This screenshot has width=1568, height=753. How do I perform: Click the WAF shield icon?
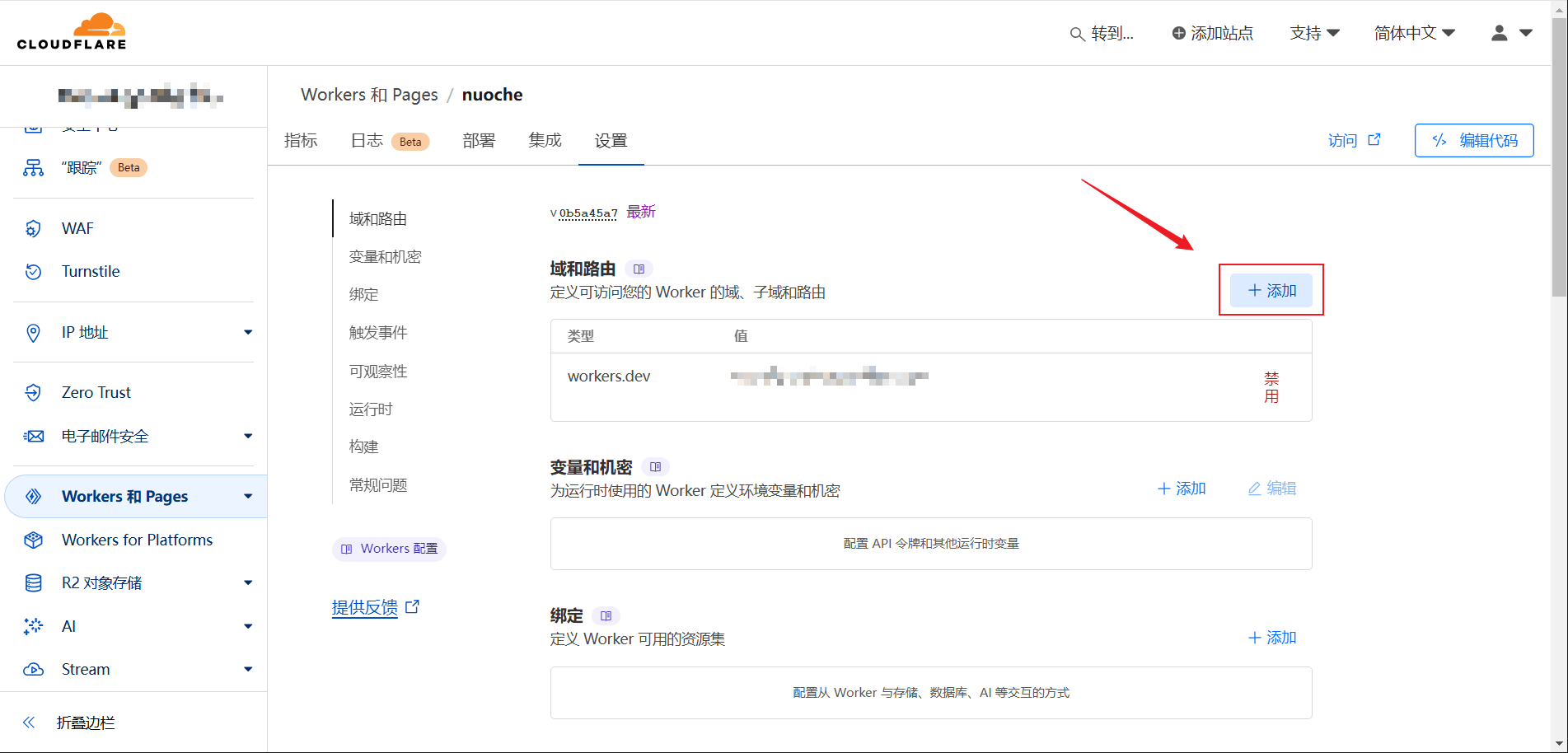[33, 228]
